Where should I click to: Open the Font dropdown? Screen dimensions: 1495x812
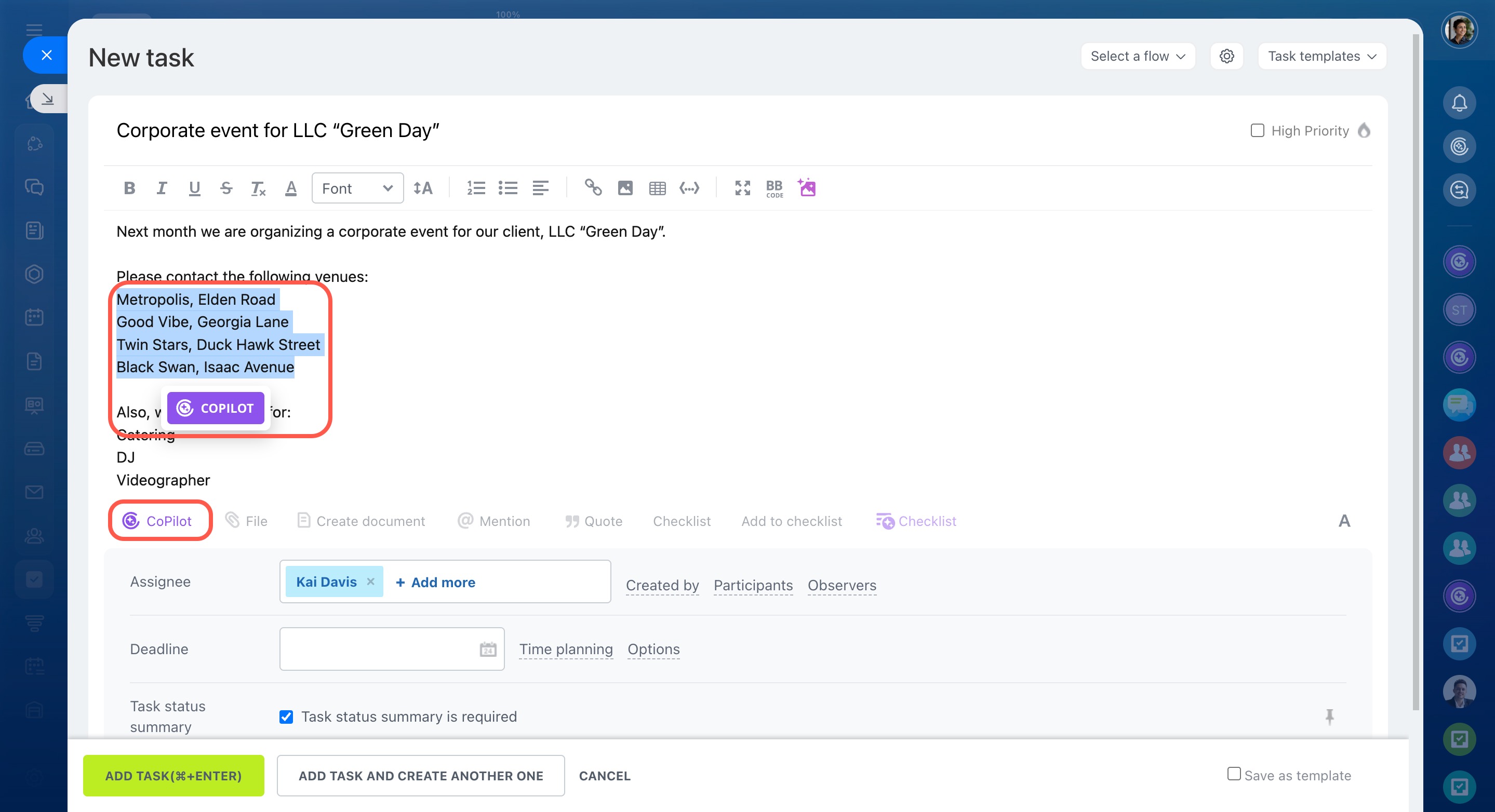(x=357, y=188)
